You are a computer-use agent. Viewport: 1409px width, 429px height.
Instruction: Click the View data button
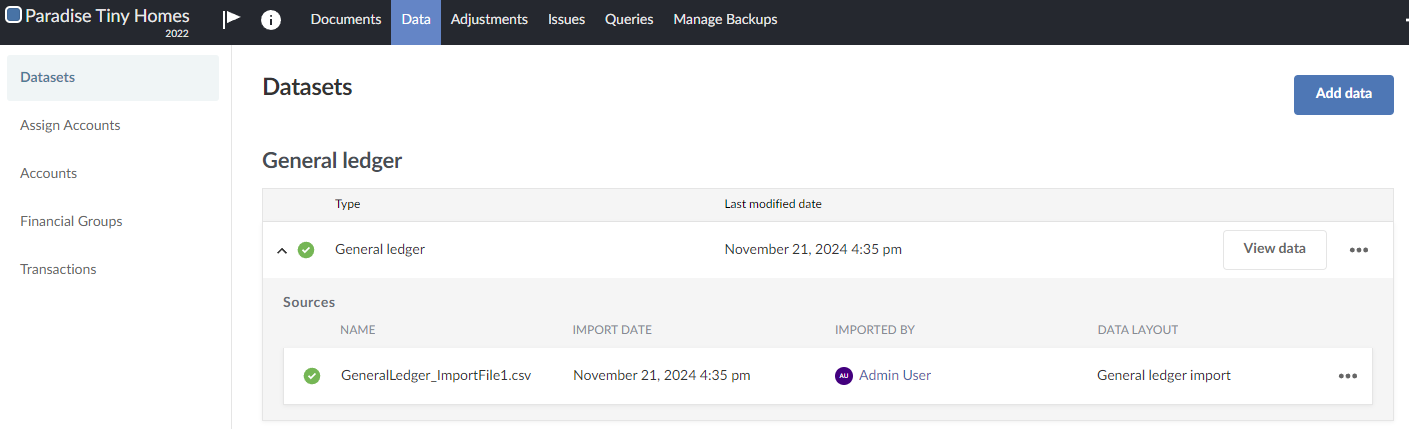tap(1274, 249)
